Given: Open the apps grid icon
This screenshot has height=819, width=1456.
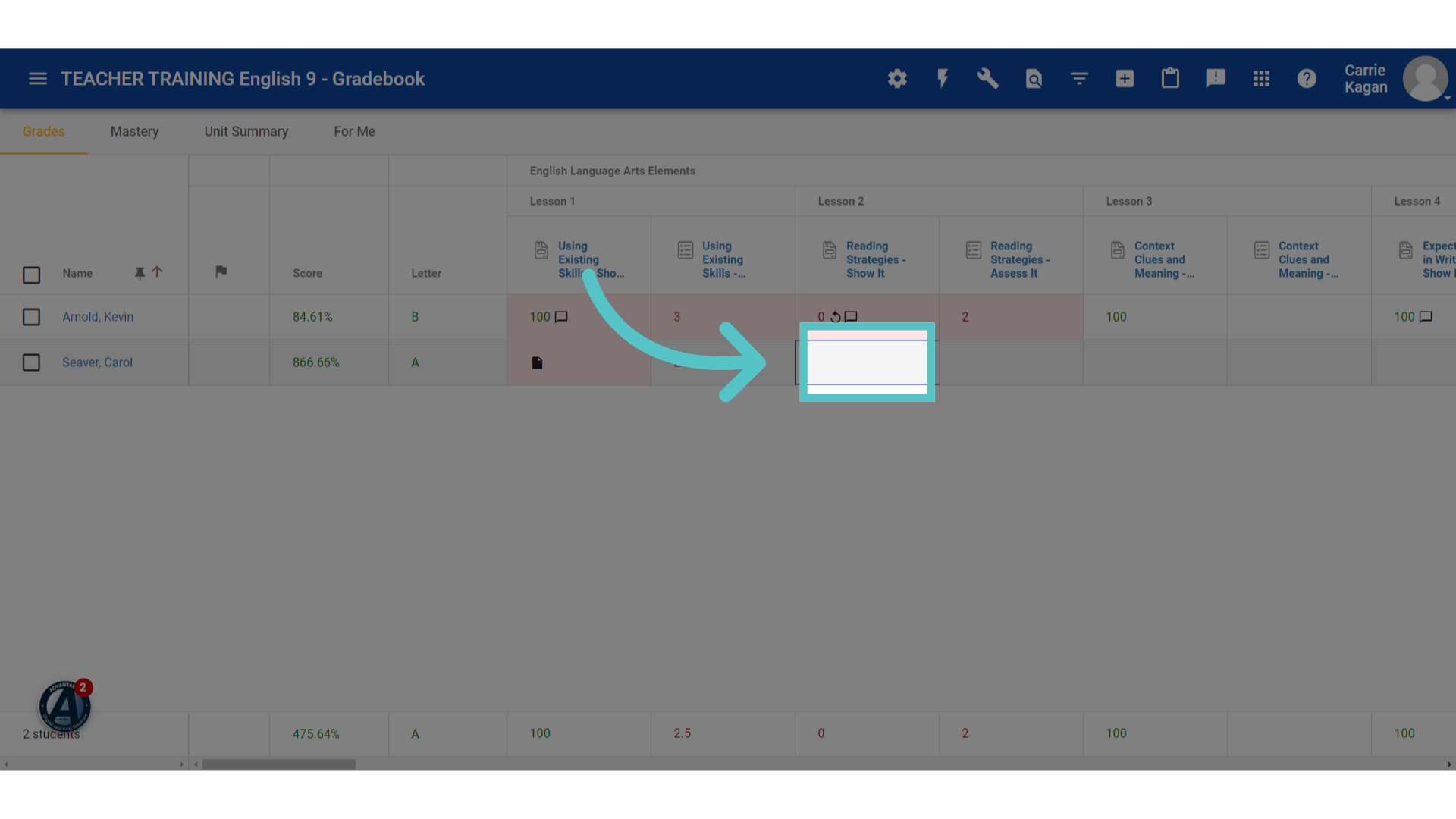Looking at the screenshot, I should click(1261, 79).
